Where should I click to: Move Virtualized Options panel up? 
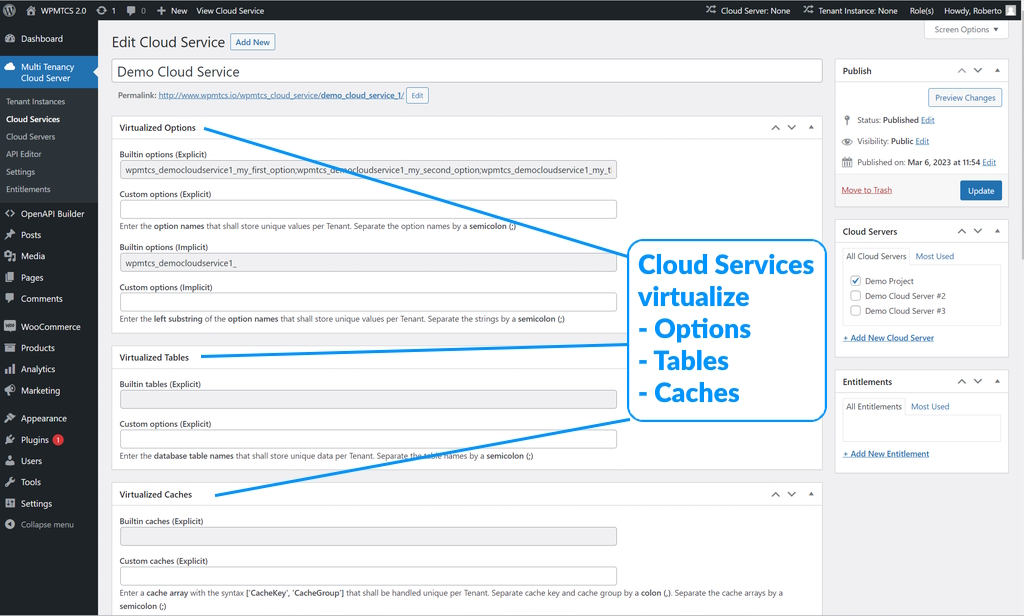point(775,127)
